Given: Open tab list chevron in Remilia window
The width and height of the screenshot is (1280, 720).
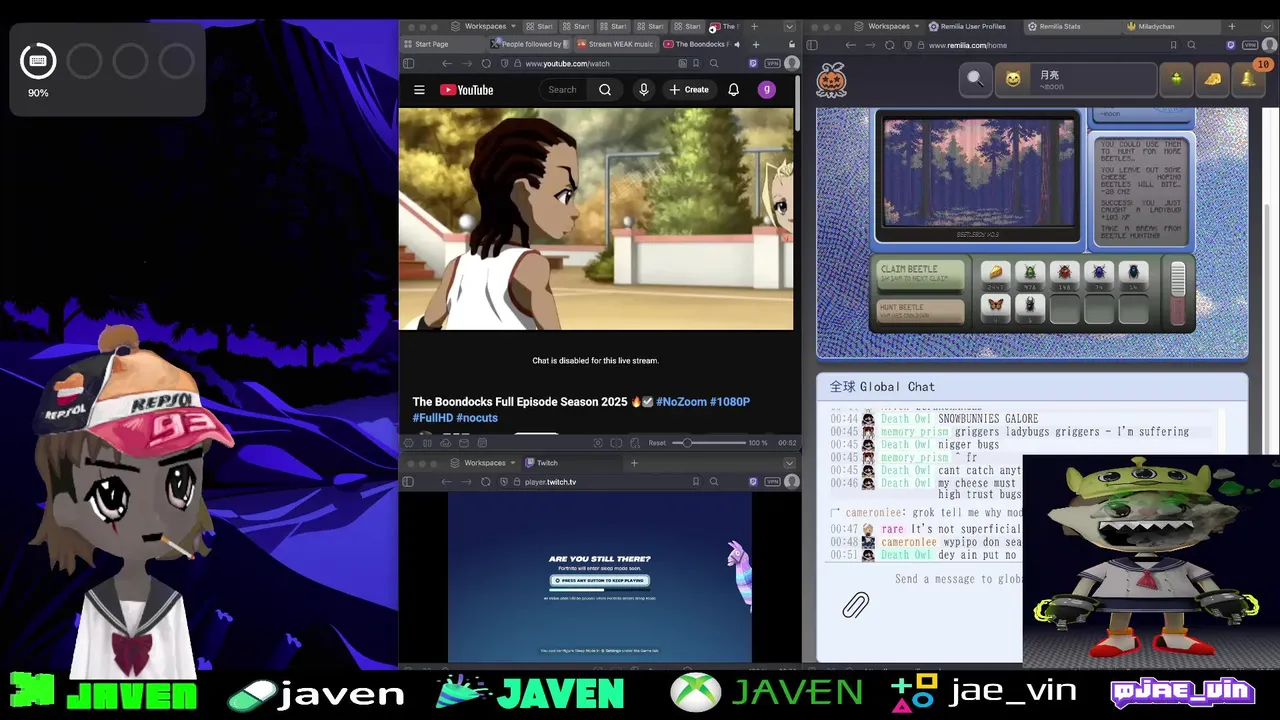Looking at the screenshot, I should pyautogui.click(x=1268, y=26).
